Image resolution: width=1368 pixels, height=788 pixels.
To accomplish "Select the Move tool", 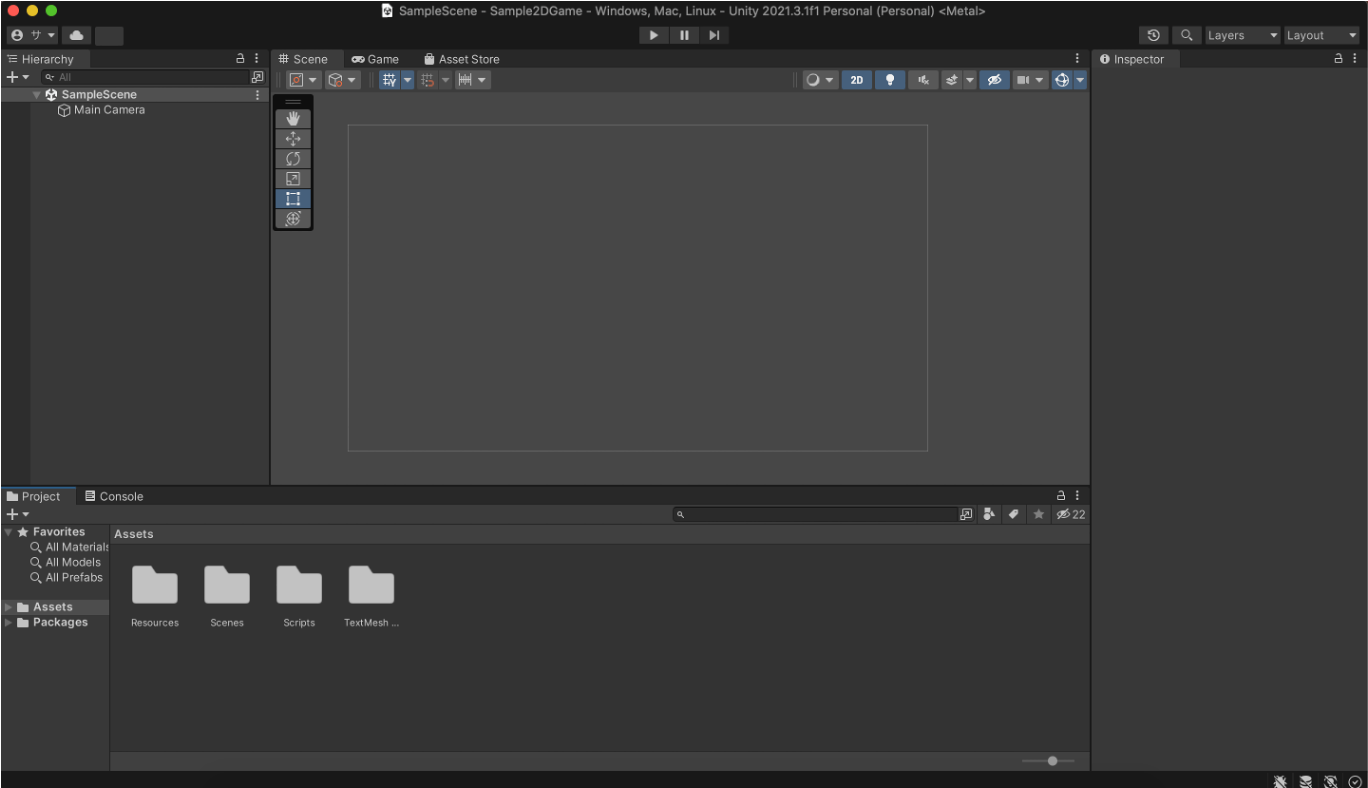I will [x=293, y=138].
